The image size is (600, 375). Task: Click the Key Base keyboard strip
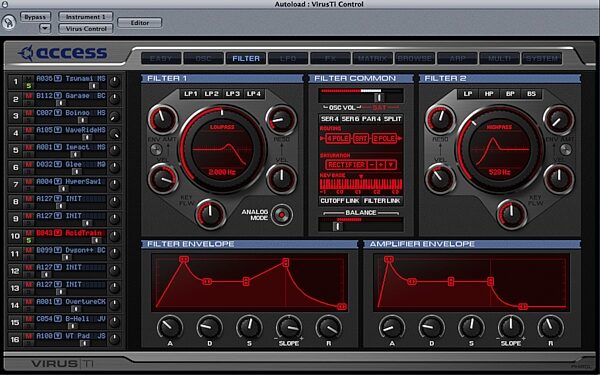[360, 184]
